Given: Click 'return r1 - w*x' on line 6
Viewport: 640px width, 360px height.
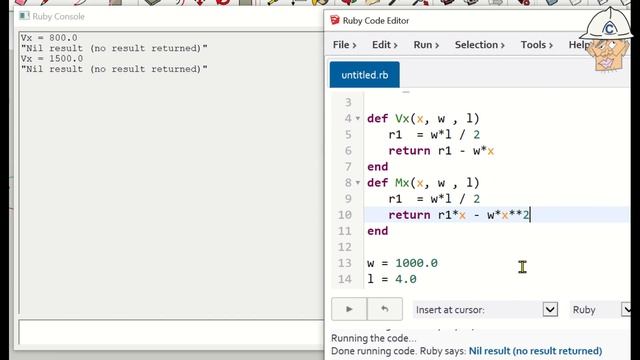Looking at the screenshot, I should click(x=441, y=151).
